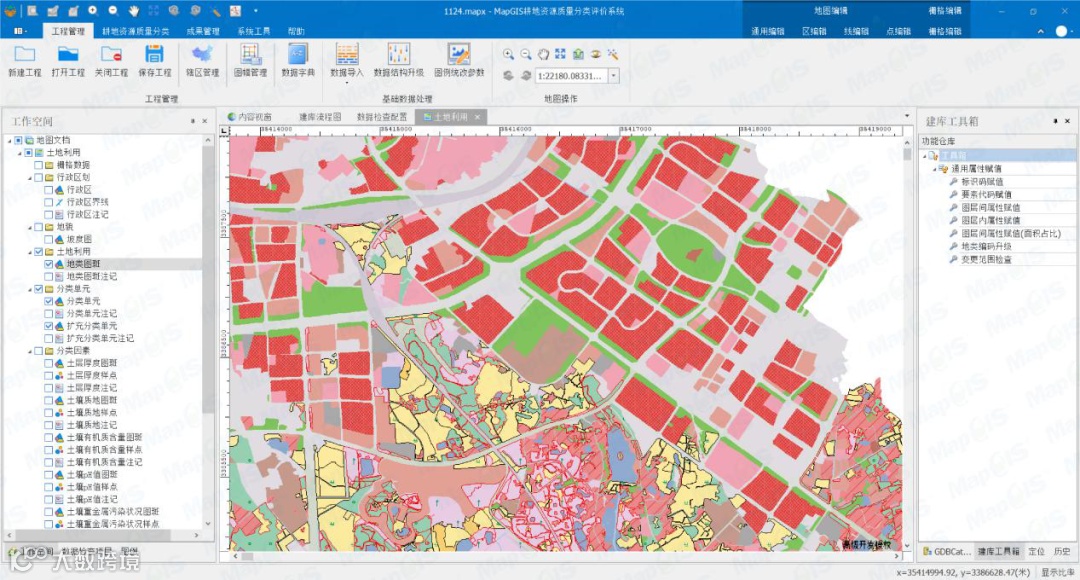The height and width of the screenshot is (580, 1080).
Task: Open the 点编辑 editing tab
Action: point(898,31)
